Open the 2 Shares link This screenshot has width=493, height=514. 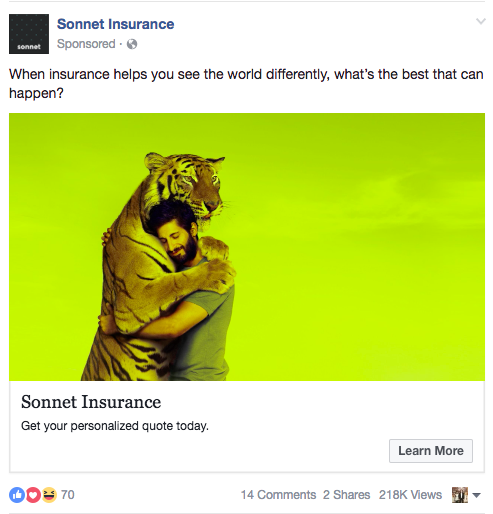point(346,495)
